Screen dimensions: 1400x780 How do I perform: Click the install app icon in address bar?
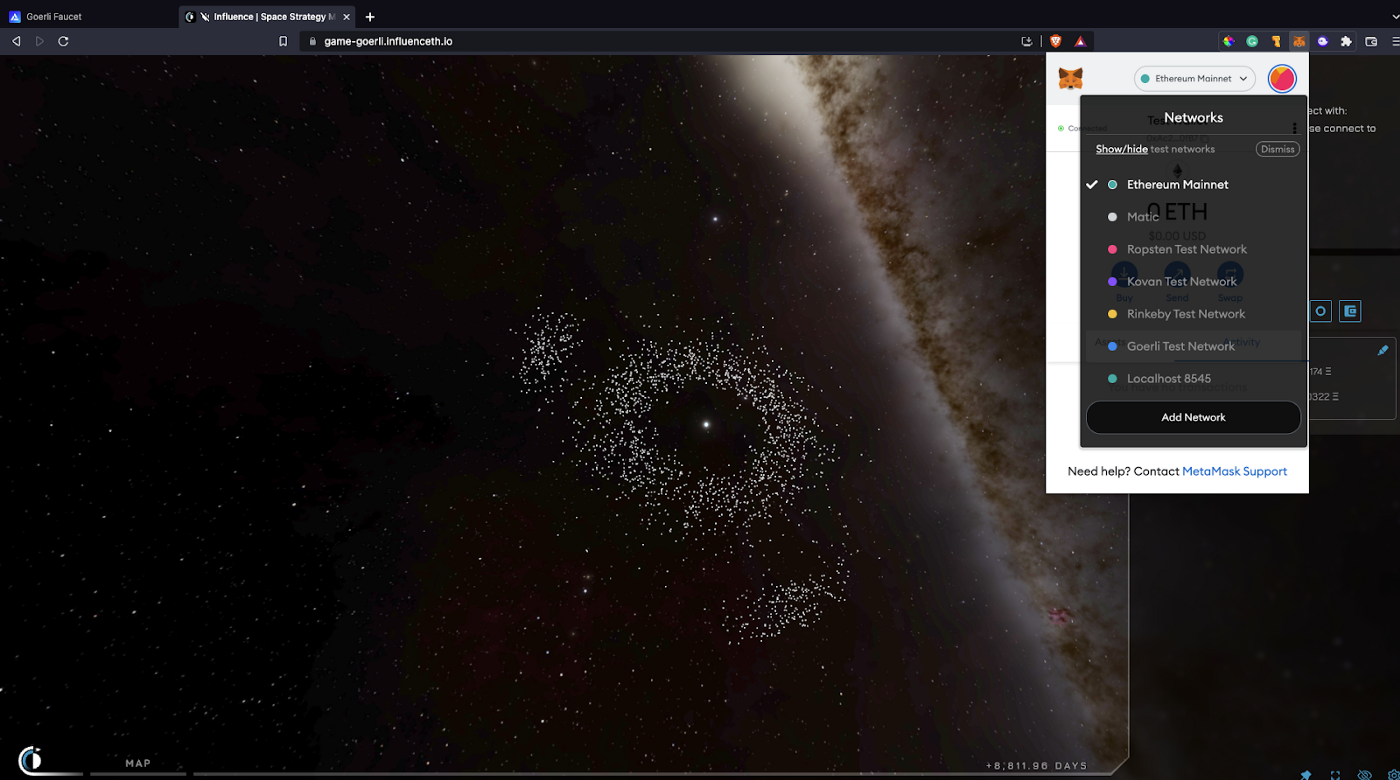tap(1027, 41)
